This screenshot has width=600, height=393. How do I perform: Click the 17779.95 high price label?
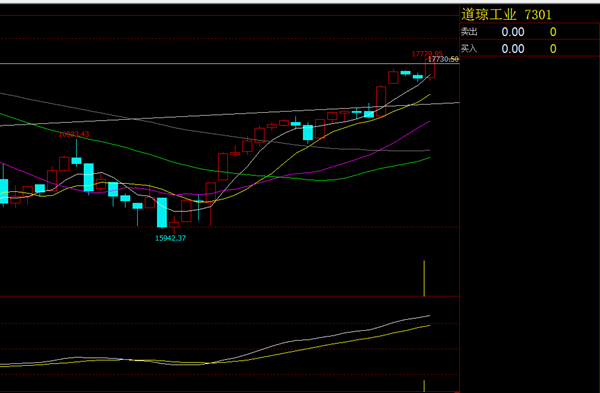[427, 54]
